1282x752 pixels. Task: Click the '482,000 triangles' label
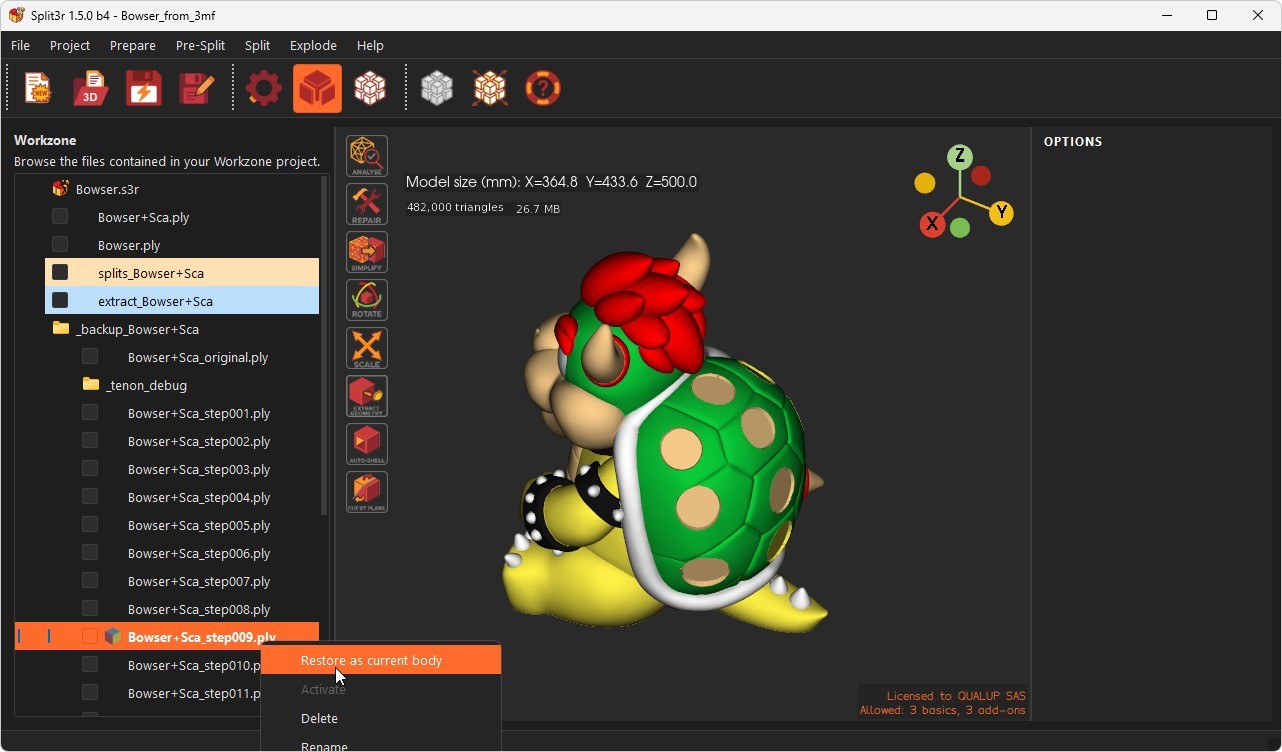455,207
